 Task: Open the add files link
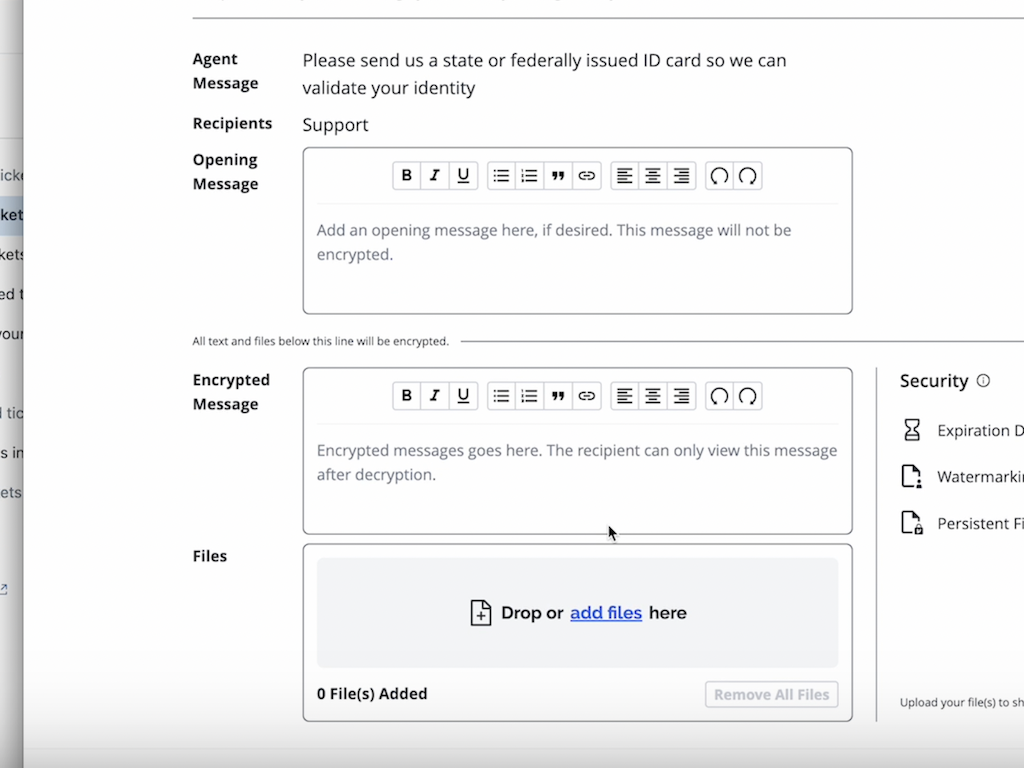pos(606,613)
